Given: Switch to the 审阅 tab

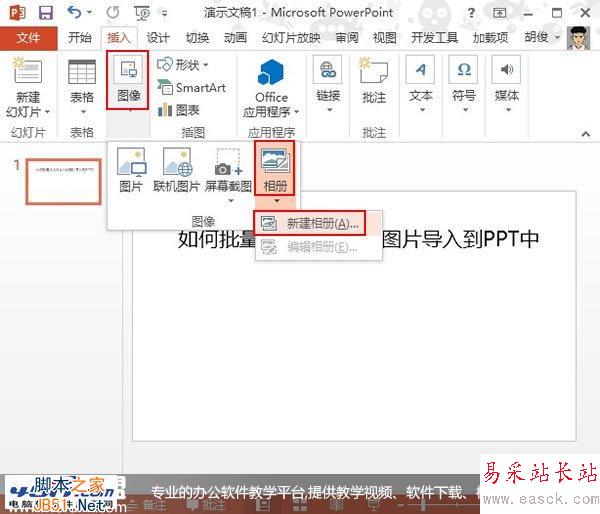Looking at the screenshot, I should (347, 38).
